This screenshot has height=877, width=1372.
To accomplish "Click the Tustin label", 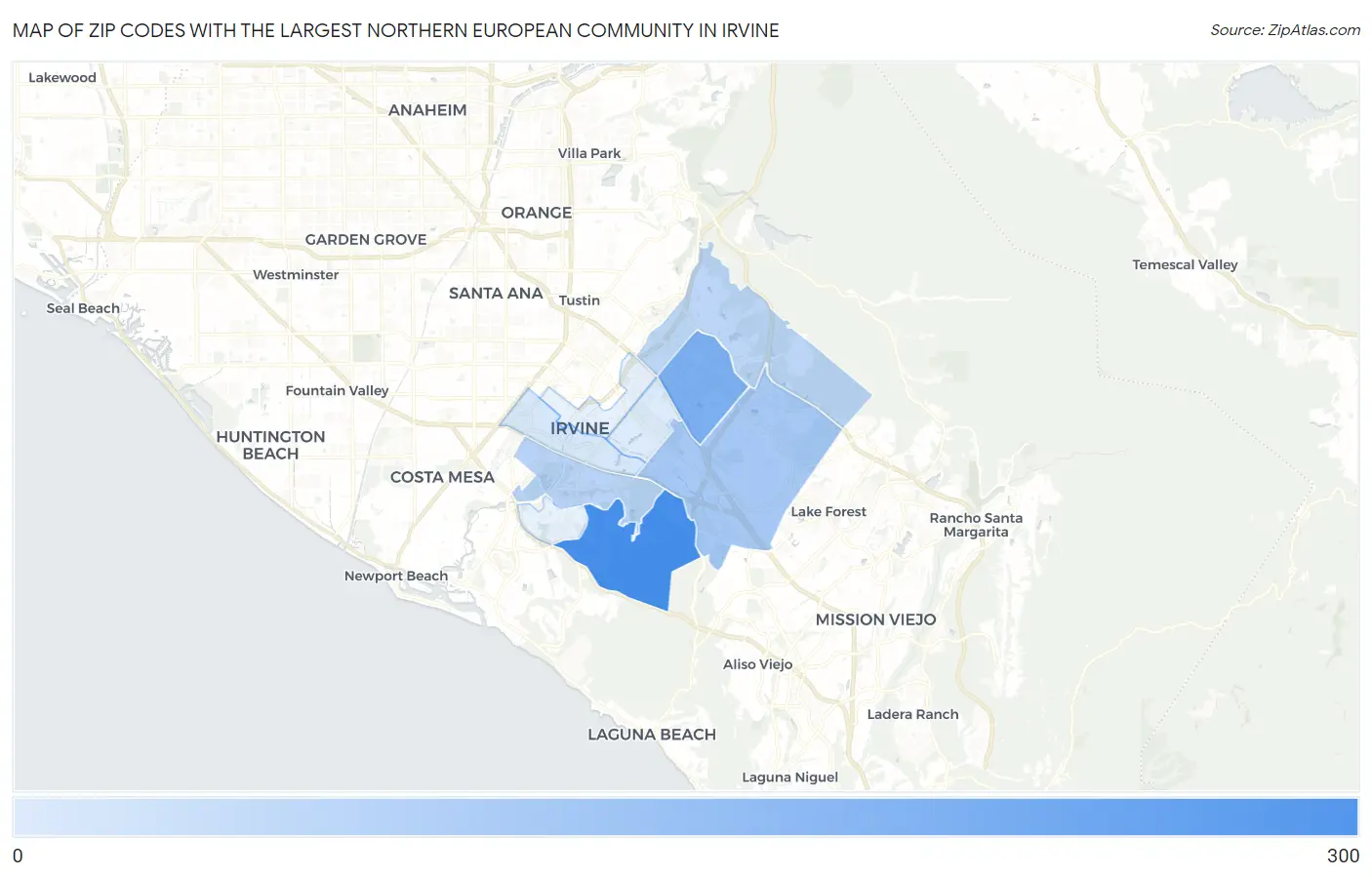I will tap(580, 300).
